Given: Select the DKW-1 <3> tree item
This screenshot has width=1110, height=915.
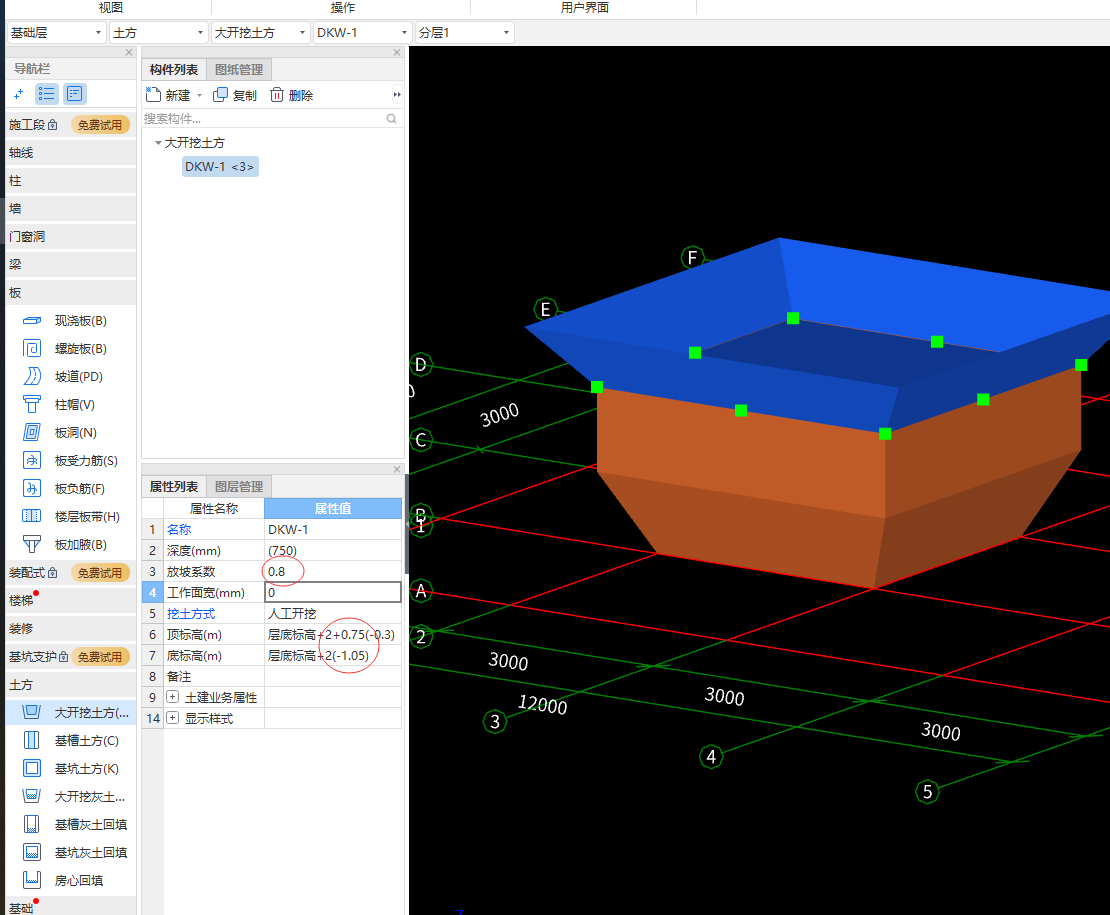Looking at the screenshot, I should pyautogui.click(x=219, y=166).
